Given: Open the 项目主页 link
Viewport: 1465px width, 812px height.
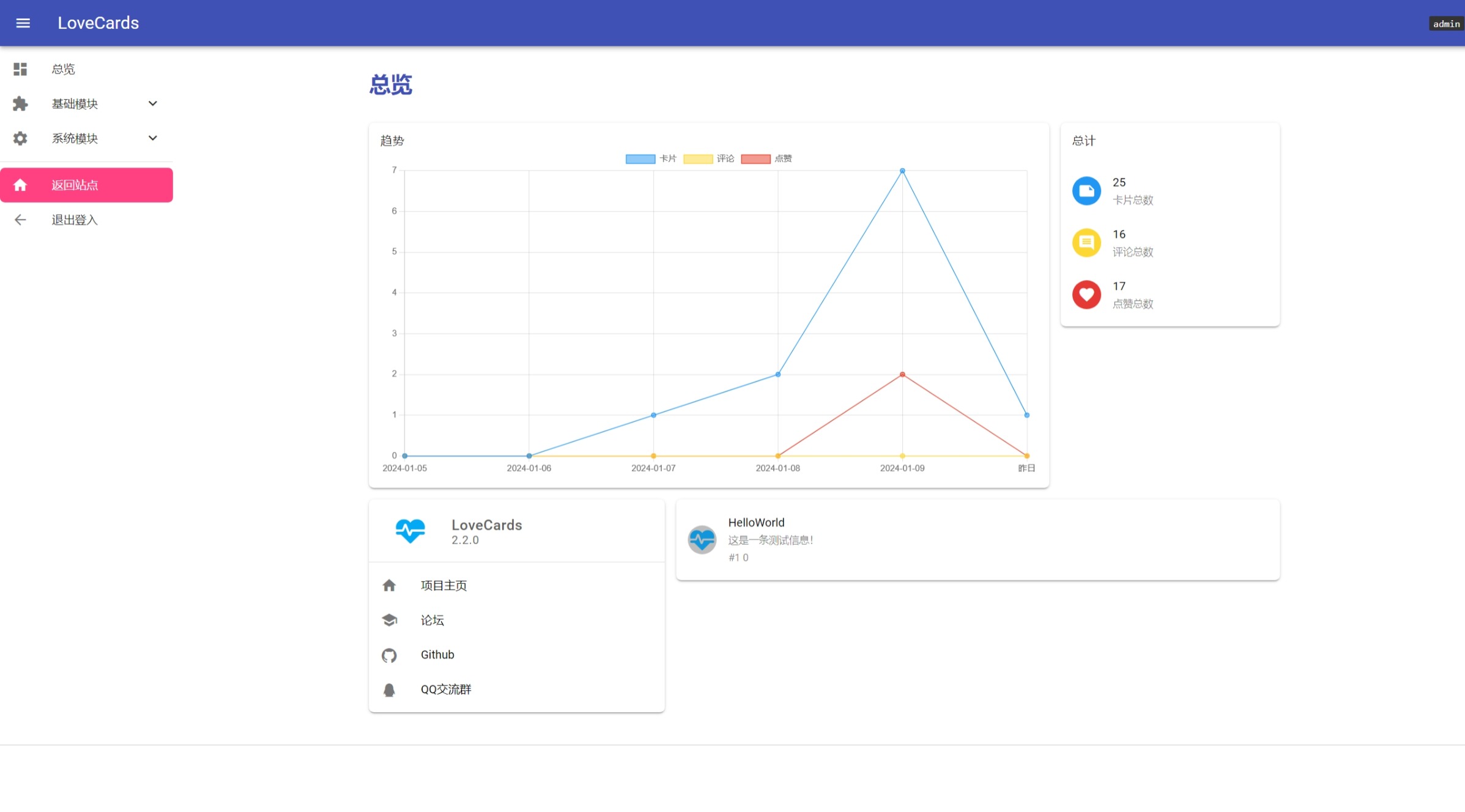Looking at the screenshot, I should coord(443,586).
